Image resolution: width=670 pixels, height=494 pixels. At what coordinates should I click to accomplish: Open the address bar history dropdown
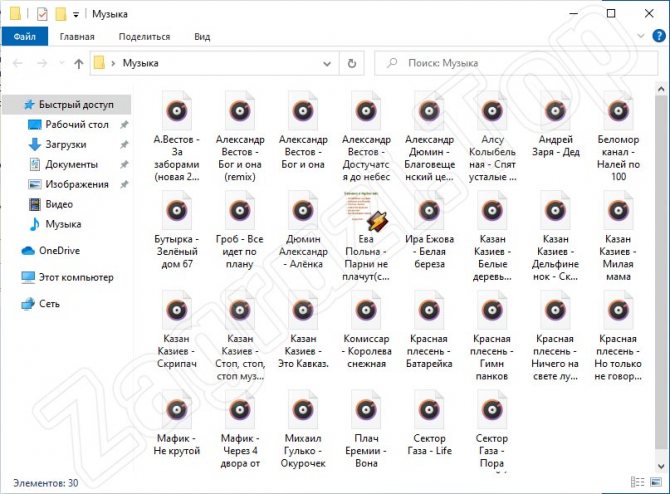327,63
